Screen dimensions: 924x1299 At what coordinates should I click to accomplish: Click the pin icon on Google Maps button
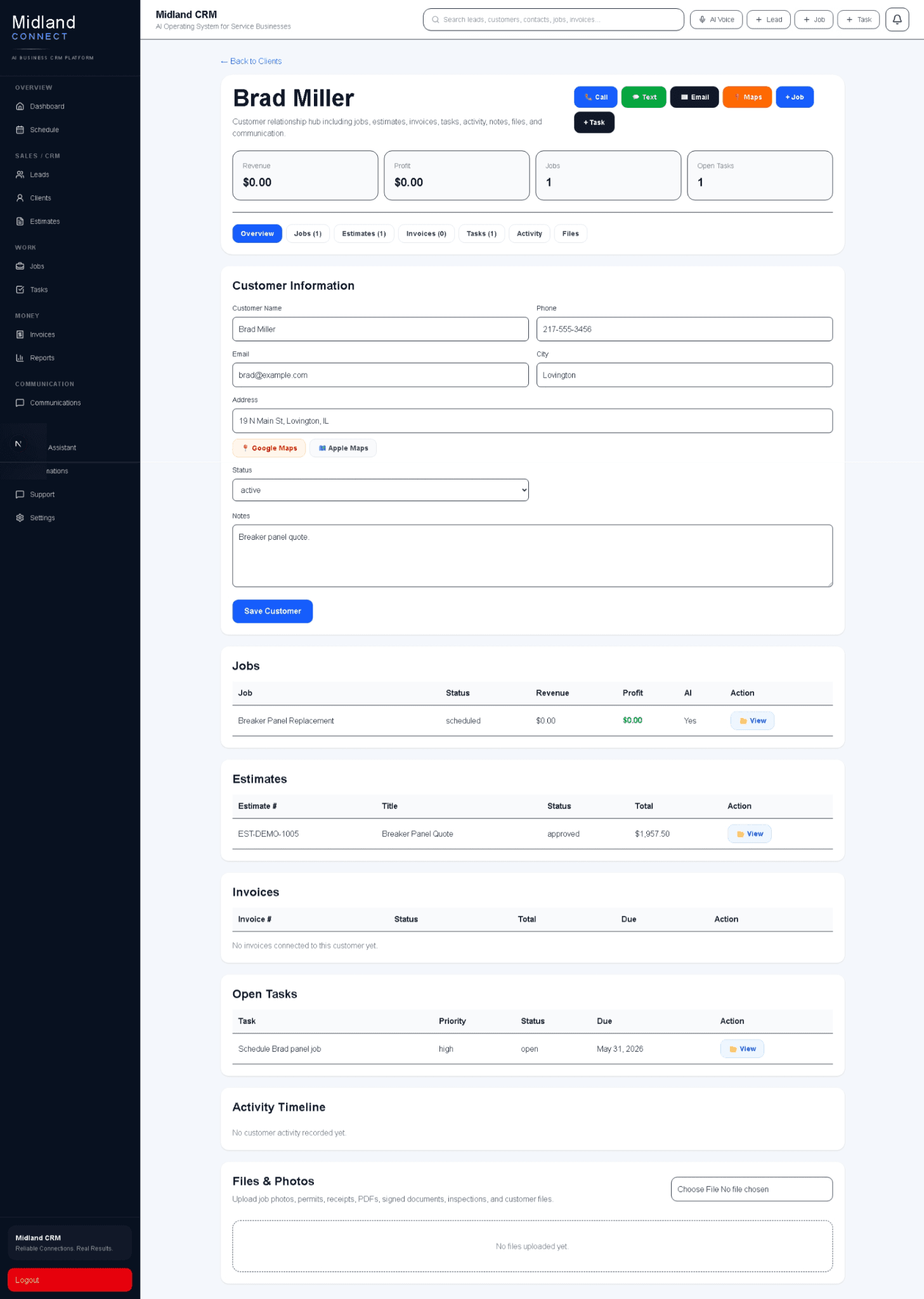pos(245,448)
